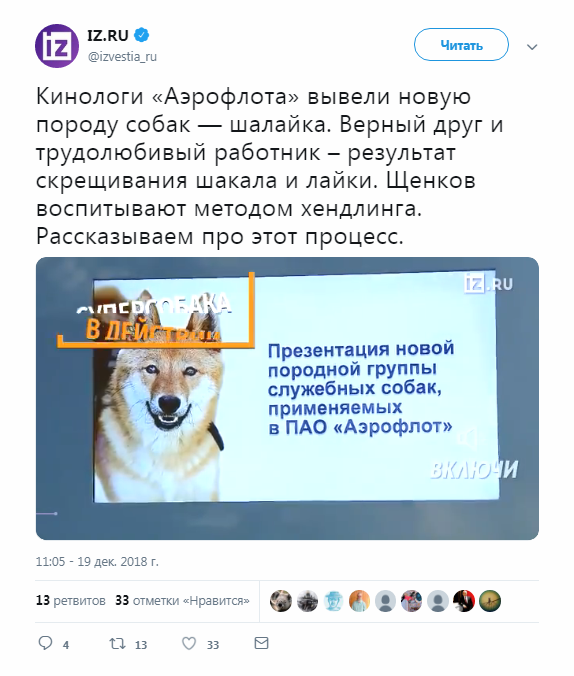The image size is (574, 676).
Task: View the 13 ретвитов list
Action: [x=71, y=601]
